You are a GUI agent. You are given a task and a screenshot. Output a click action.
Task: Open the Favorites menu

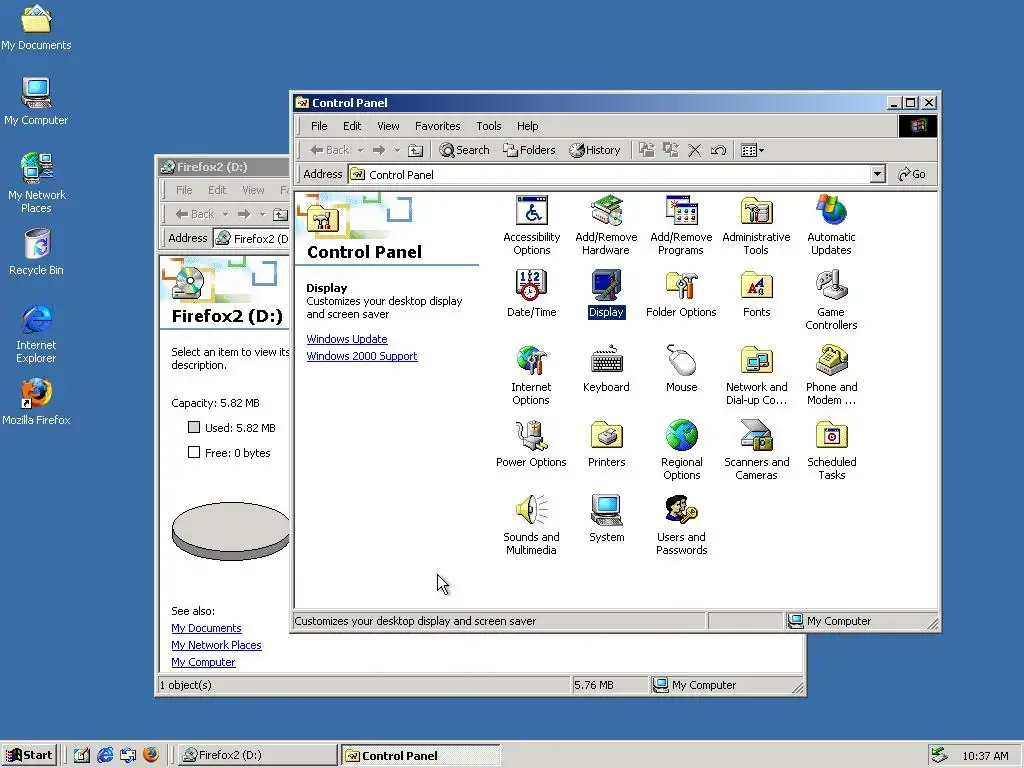tap(438, 126)
